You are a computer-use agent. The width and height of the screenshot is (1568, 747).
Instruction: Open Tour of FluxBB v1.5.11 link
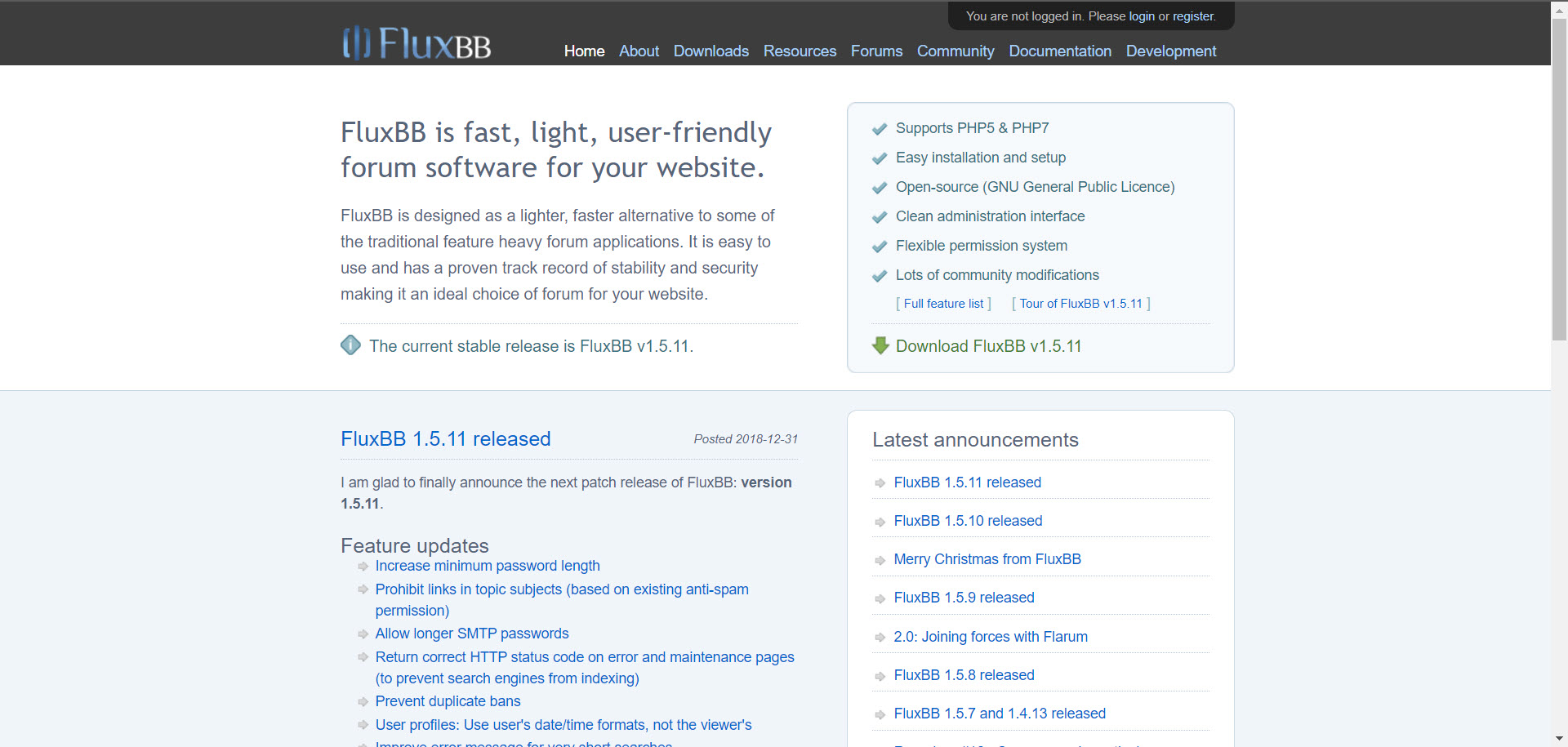pos(1081,304)
